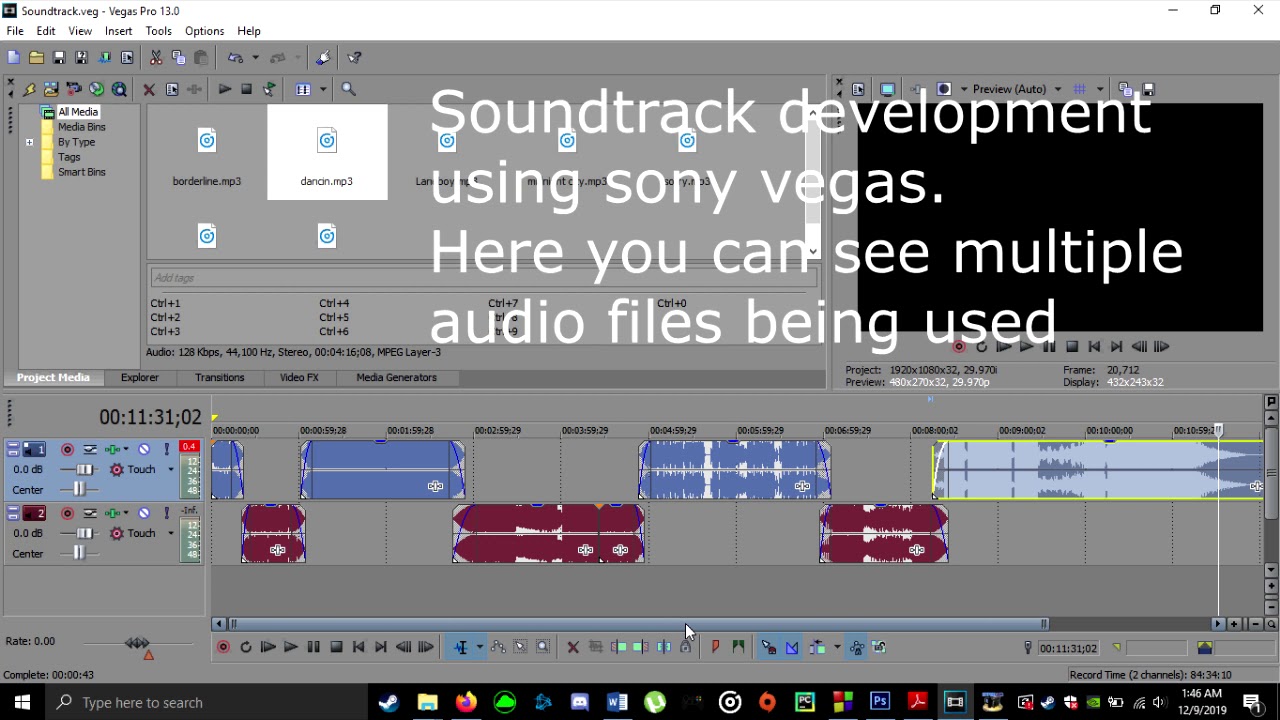The width and height of the screenshot is (1280, 720).
Task: Open the Views dropdown arrow in Project Media
Action: [322, 89]
